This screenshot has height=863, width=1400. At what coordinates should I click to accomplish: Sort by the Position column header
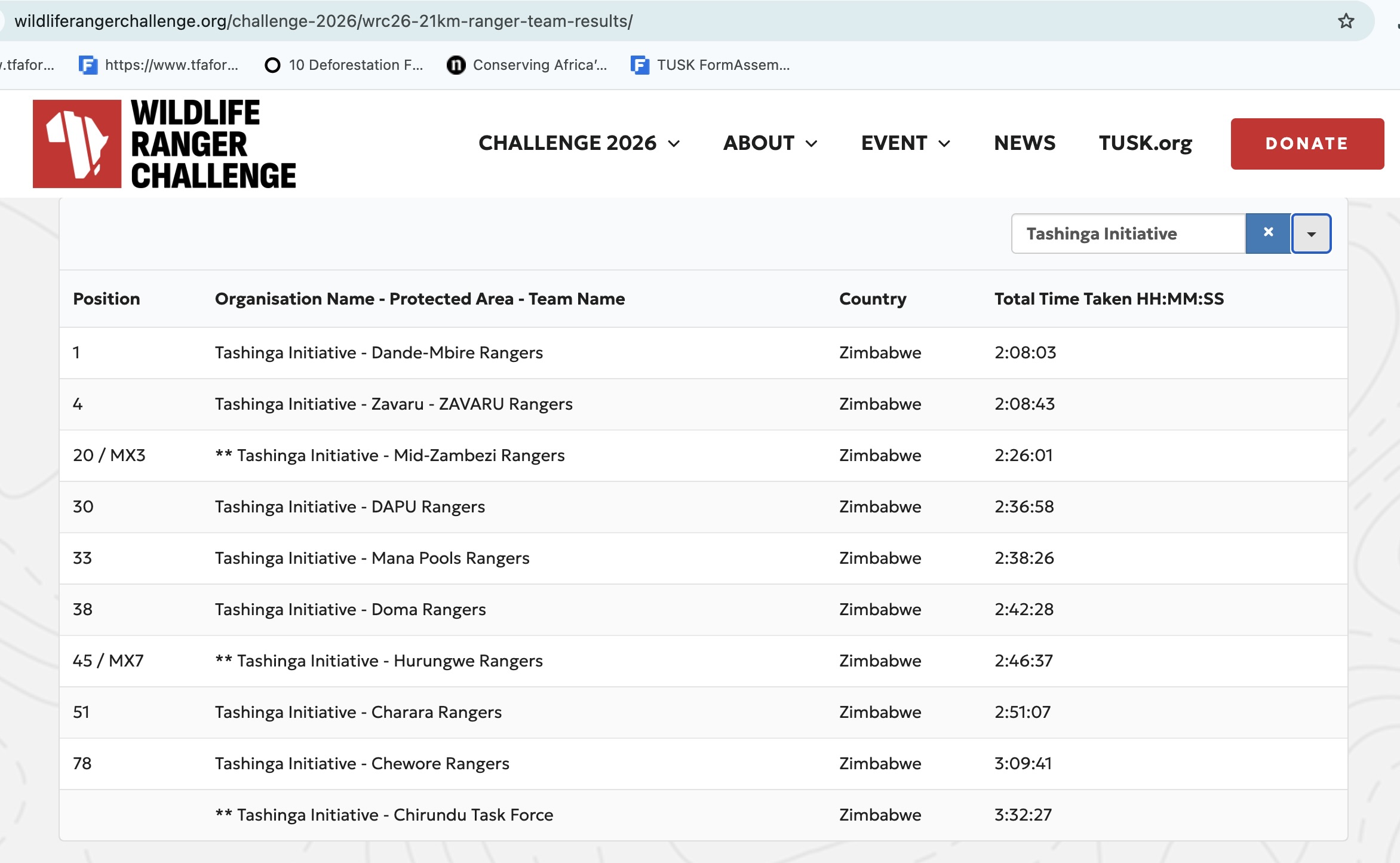pyautogui.click(x=106, y=299)
